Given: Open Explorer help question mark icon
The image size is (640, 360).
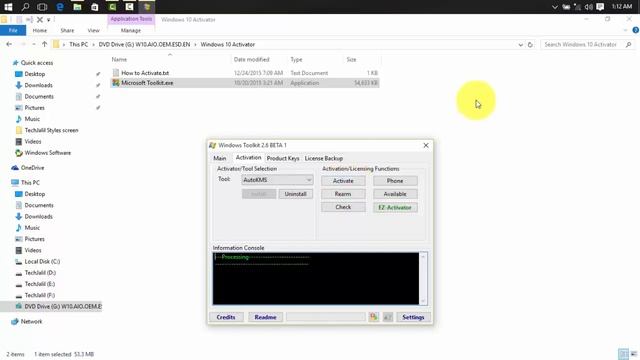Looking at the screenshot, I should tap(636, 30).
